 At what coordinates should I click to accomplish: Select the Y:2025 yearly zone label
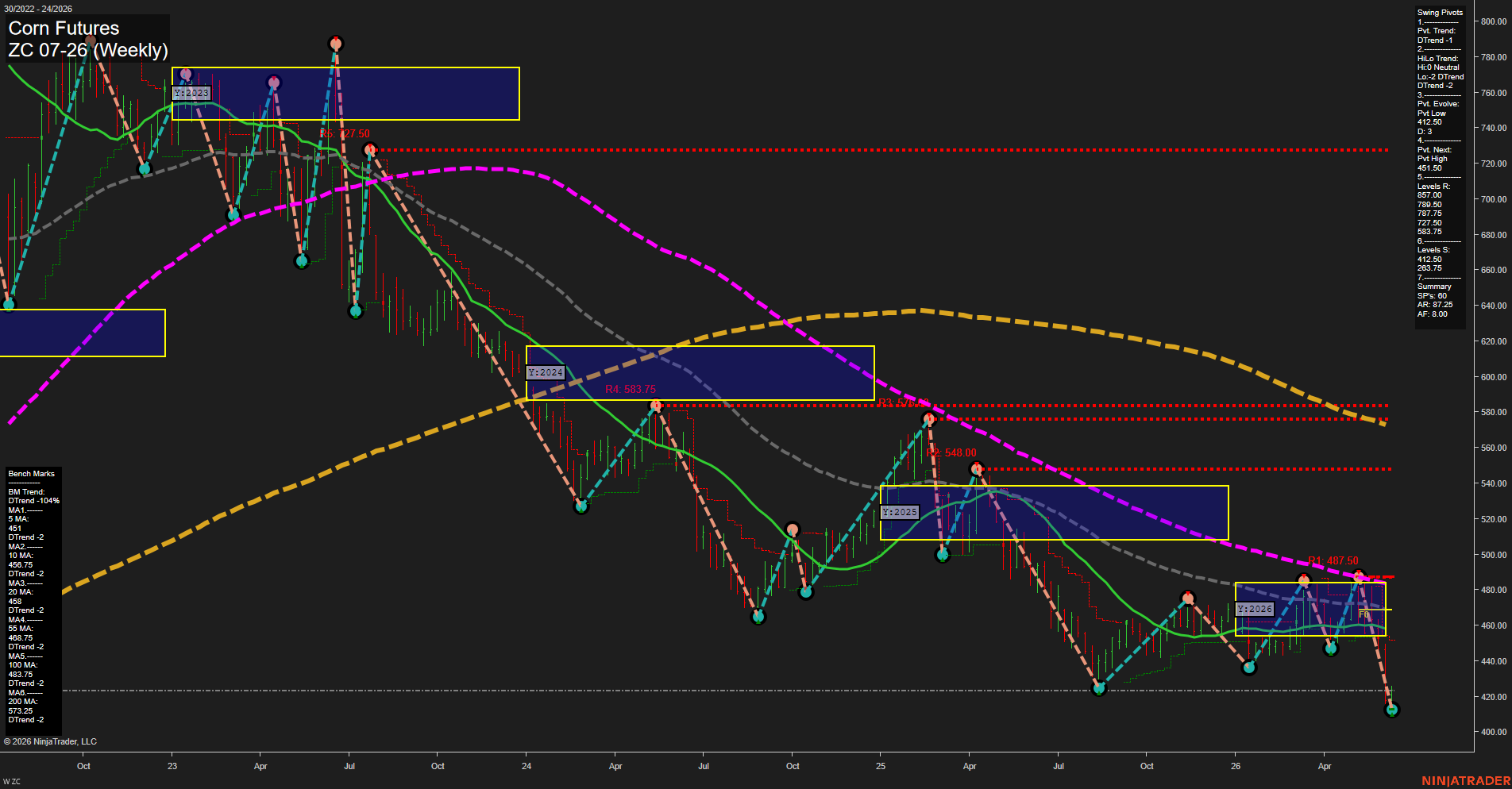pyautogui.click(x=900, y=512)
